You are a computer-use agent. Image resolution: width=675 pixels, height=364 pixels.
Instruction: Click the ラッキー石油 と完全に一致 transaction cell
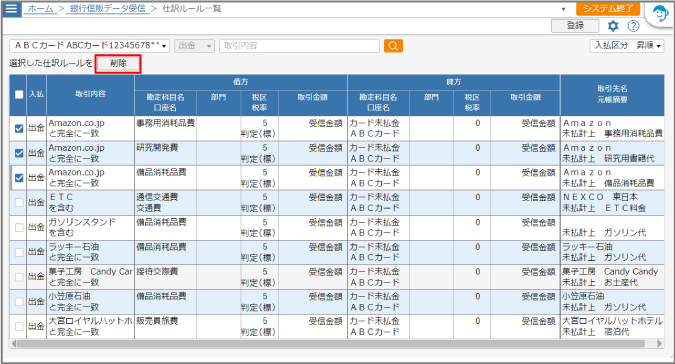tap(90, 252)
